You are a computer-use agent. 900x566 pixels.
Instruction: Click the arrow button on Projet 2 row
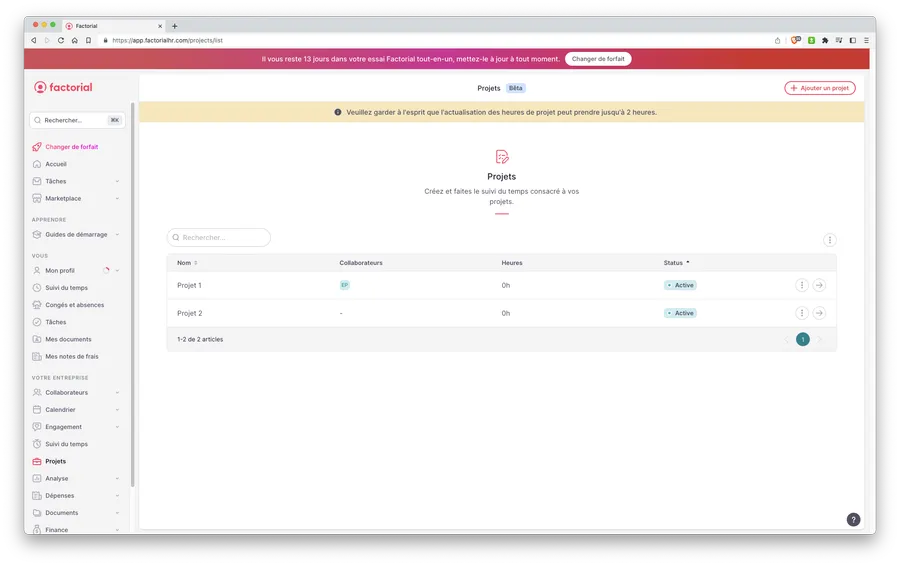tap(819, 313)
